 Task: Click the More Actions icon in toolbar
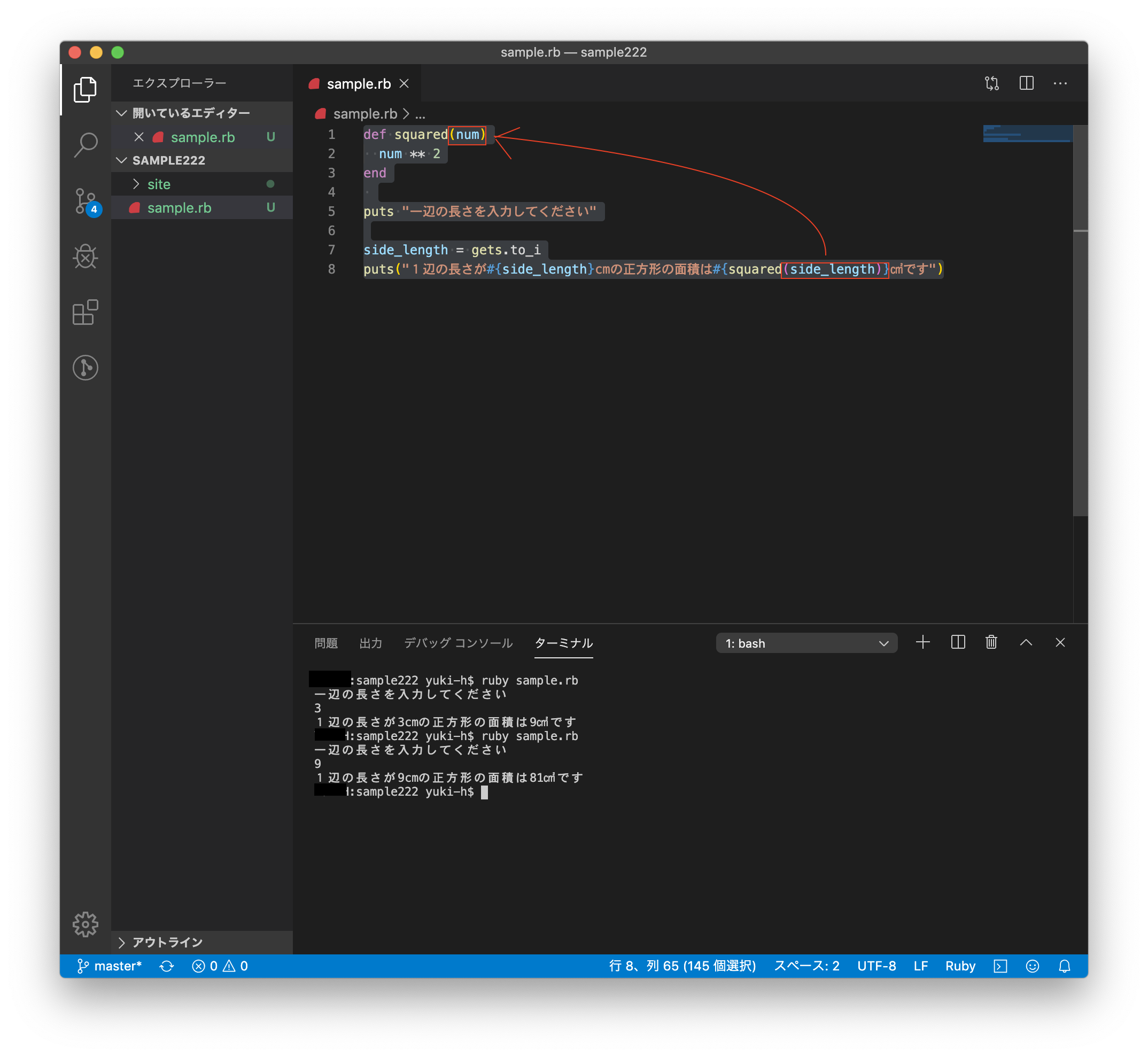click(x=1063, y=84)
